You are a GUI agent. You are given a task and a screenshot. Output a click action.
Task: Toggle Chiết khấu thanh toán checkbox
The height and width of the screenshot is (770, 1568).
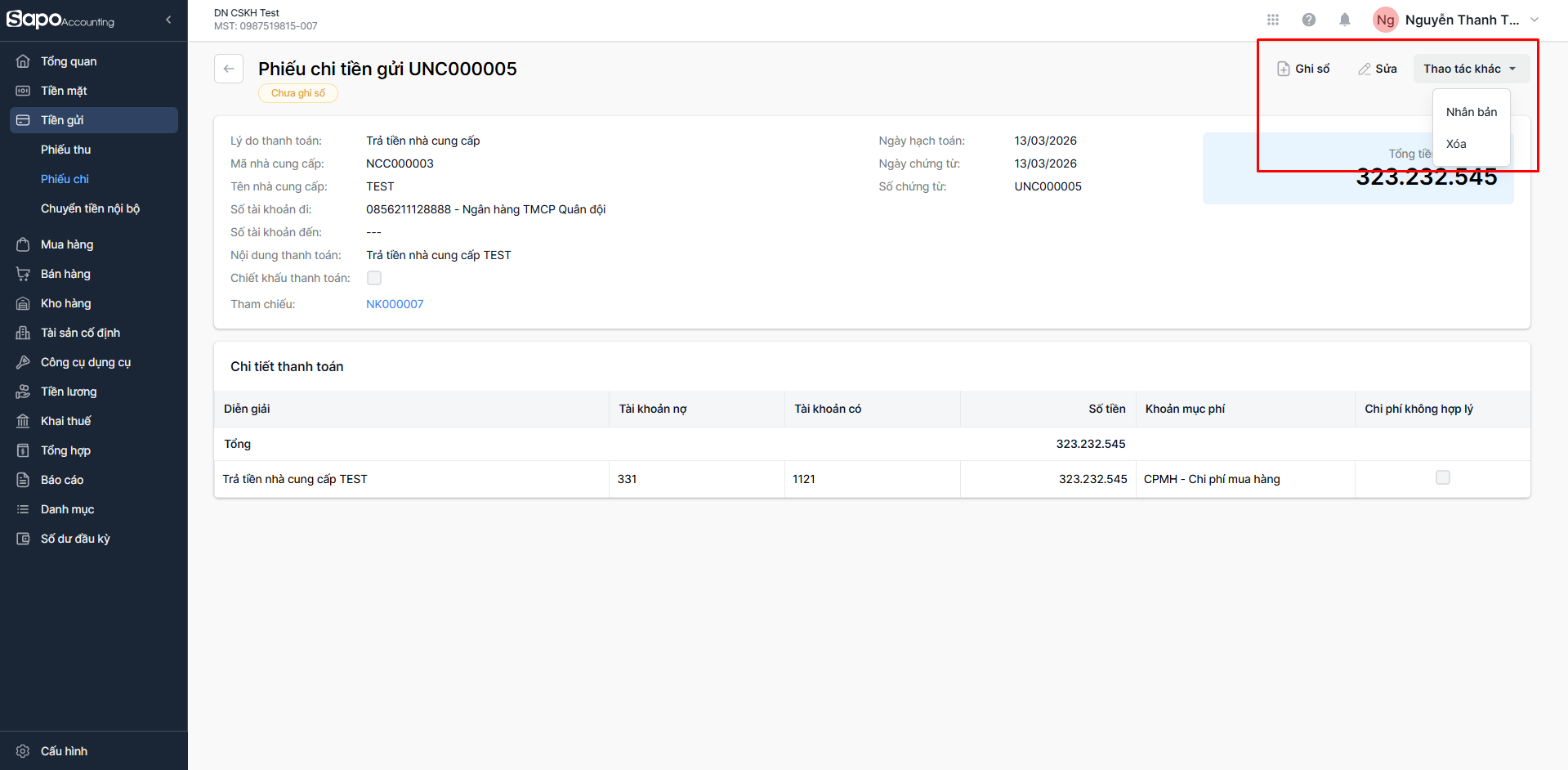click(374, 278)
